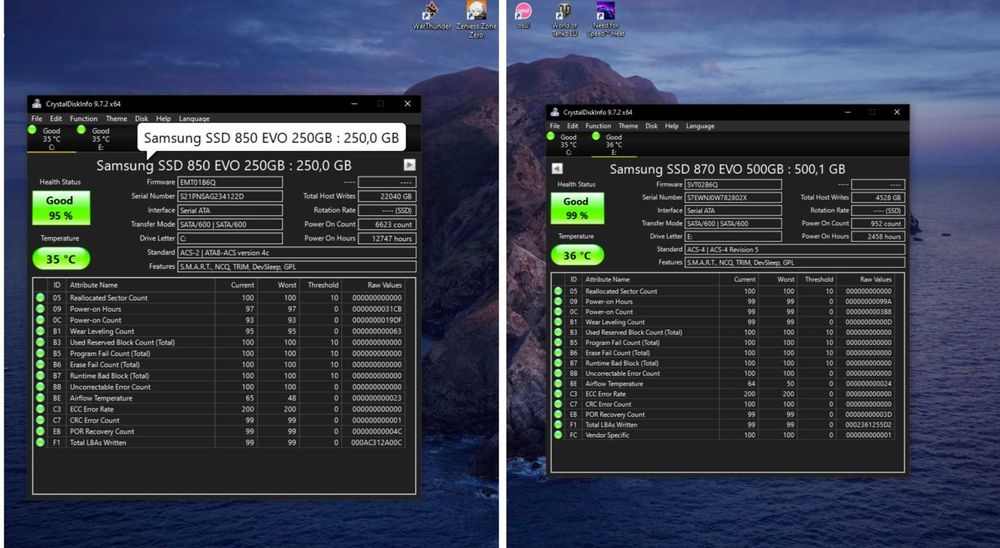Open File menu in left window
This screenshot has height=548, width=1000.
(x=37, y=119)
